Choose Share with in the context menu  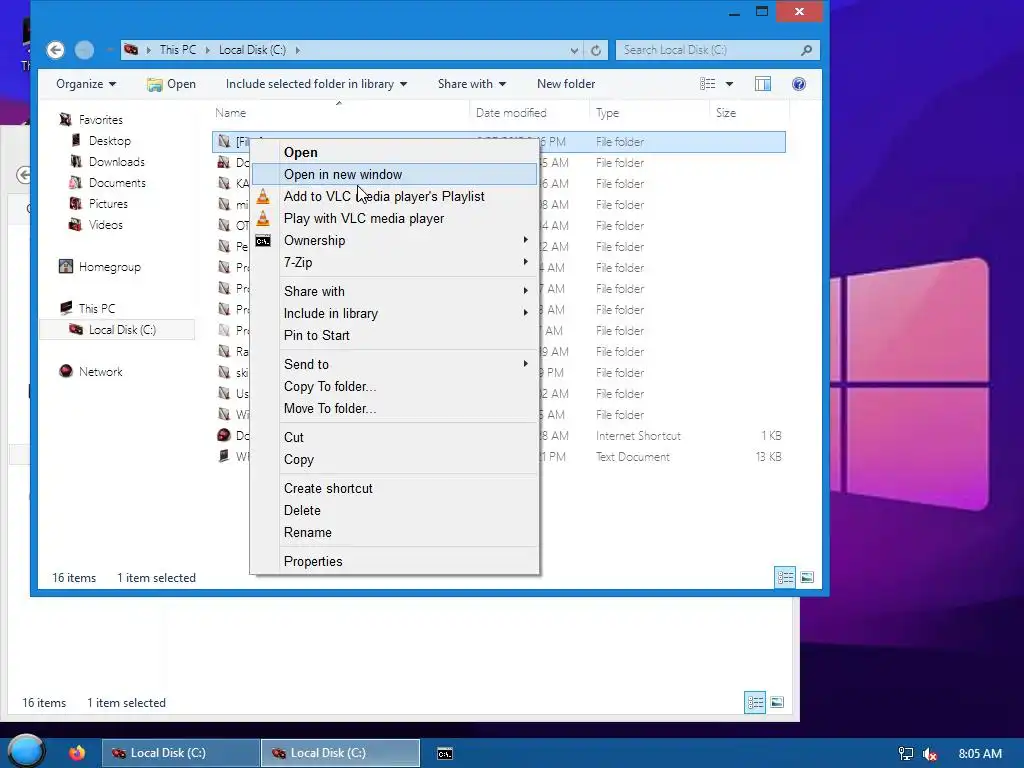pyautogui.click(x=394, y=291)
